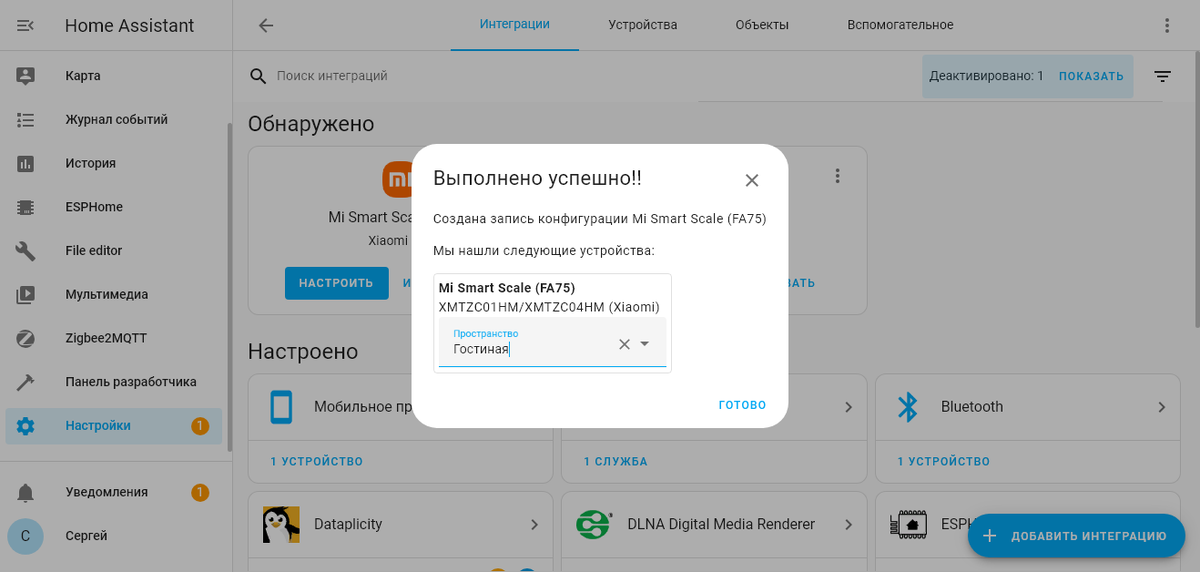1200x572 pixels.
Task: Switch to the Интеграции tab
Action: [x=514, y=24]
